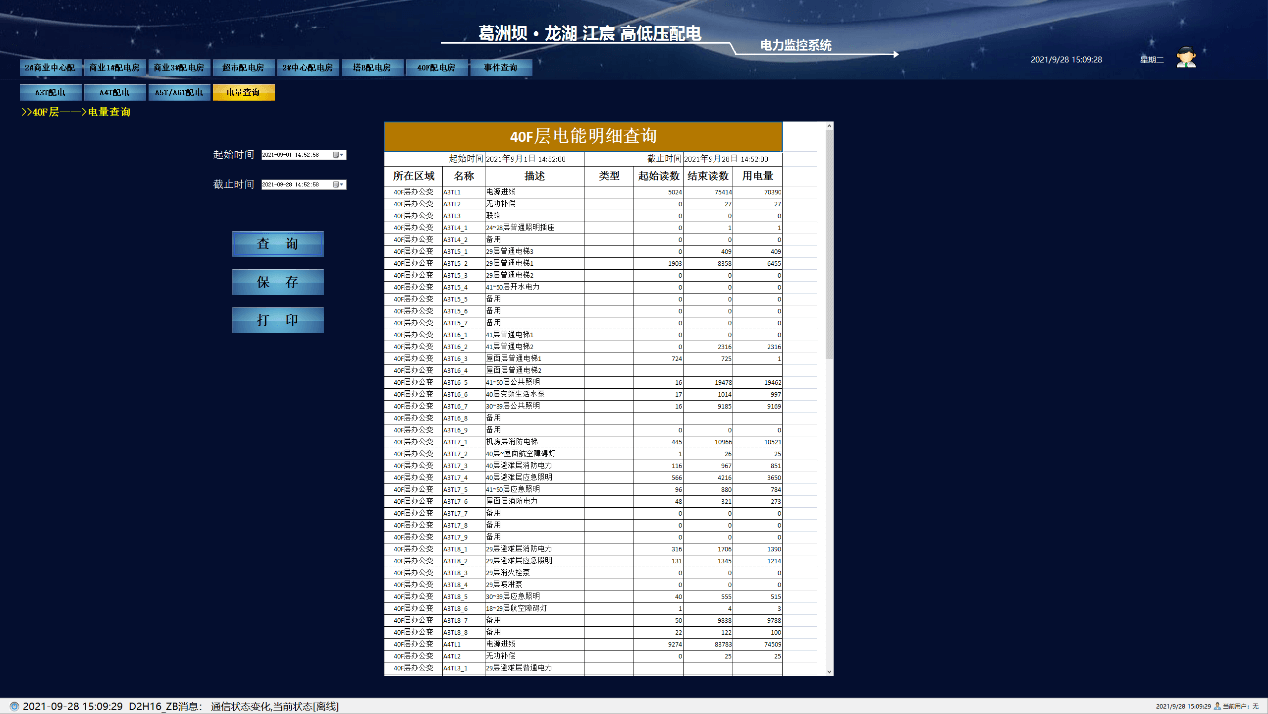Click description 41~50层开水电力
Image resolution: width=1268 pixels, height=714 pixels.
[534, 287]
